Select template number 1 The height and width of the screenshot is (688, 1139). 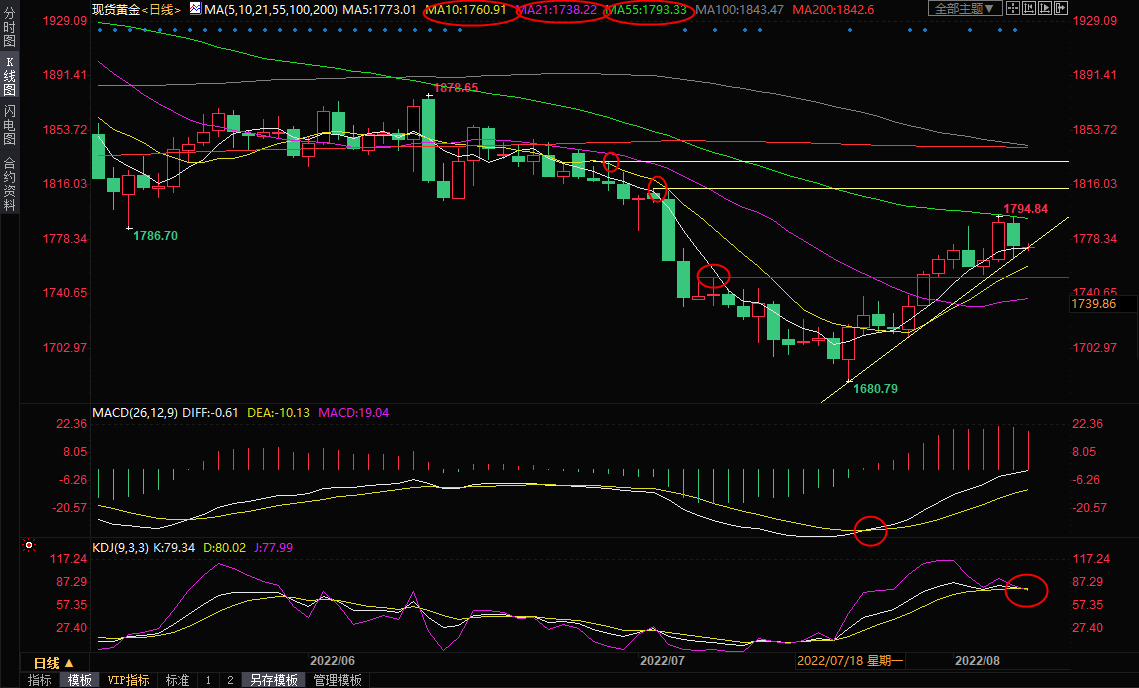click(208, 680)
